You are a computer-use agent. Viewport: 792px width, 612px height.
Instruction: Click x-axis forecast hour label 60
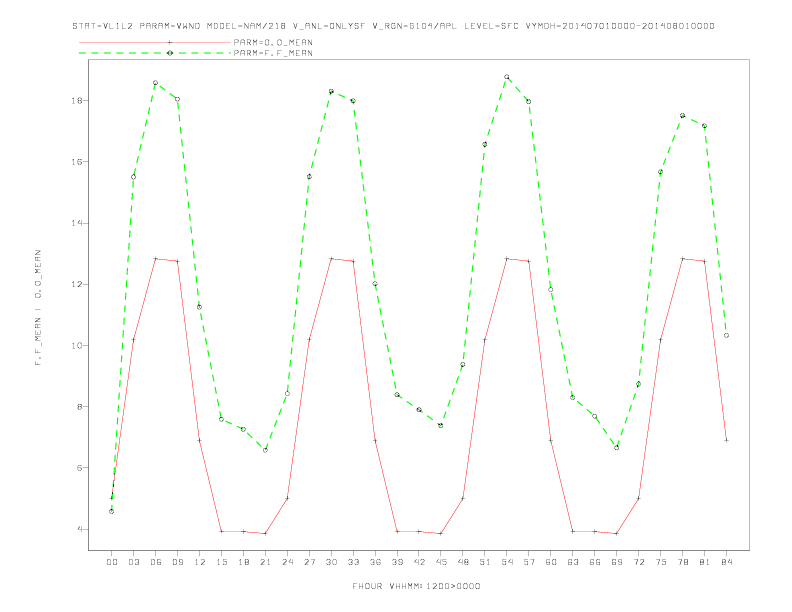pyautogui.click(x=551, y=562)
